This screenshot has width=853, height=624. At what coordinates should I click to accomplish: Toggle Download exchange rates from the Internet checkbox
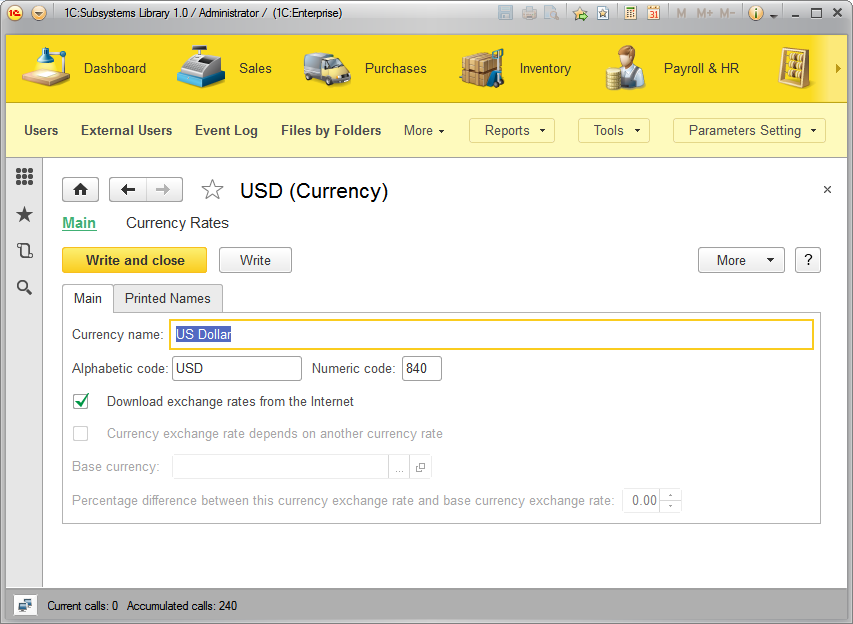click(x=81, y=401)
